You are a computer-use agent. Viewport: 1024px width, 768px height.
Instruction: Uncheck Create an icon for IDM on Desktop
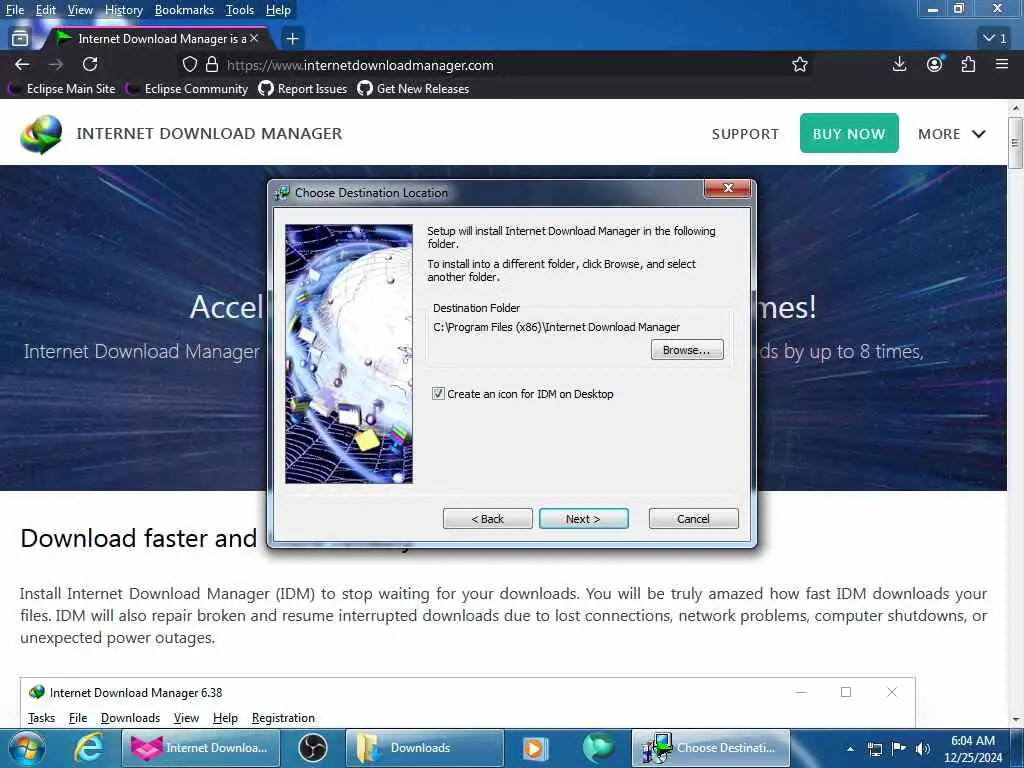coord(438,394)
